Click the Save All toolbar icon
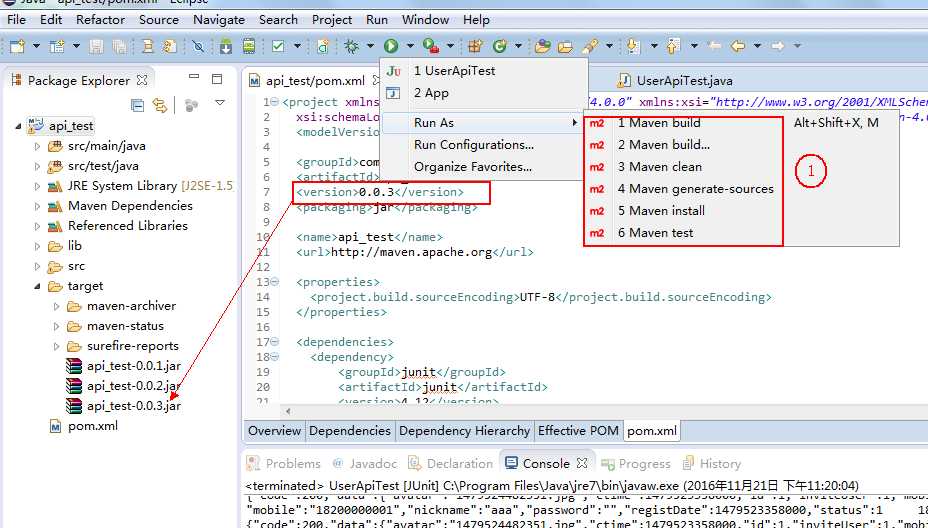928x528 pixels. click(118, 46)
